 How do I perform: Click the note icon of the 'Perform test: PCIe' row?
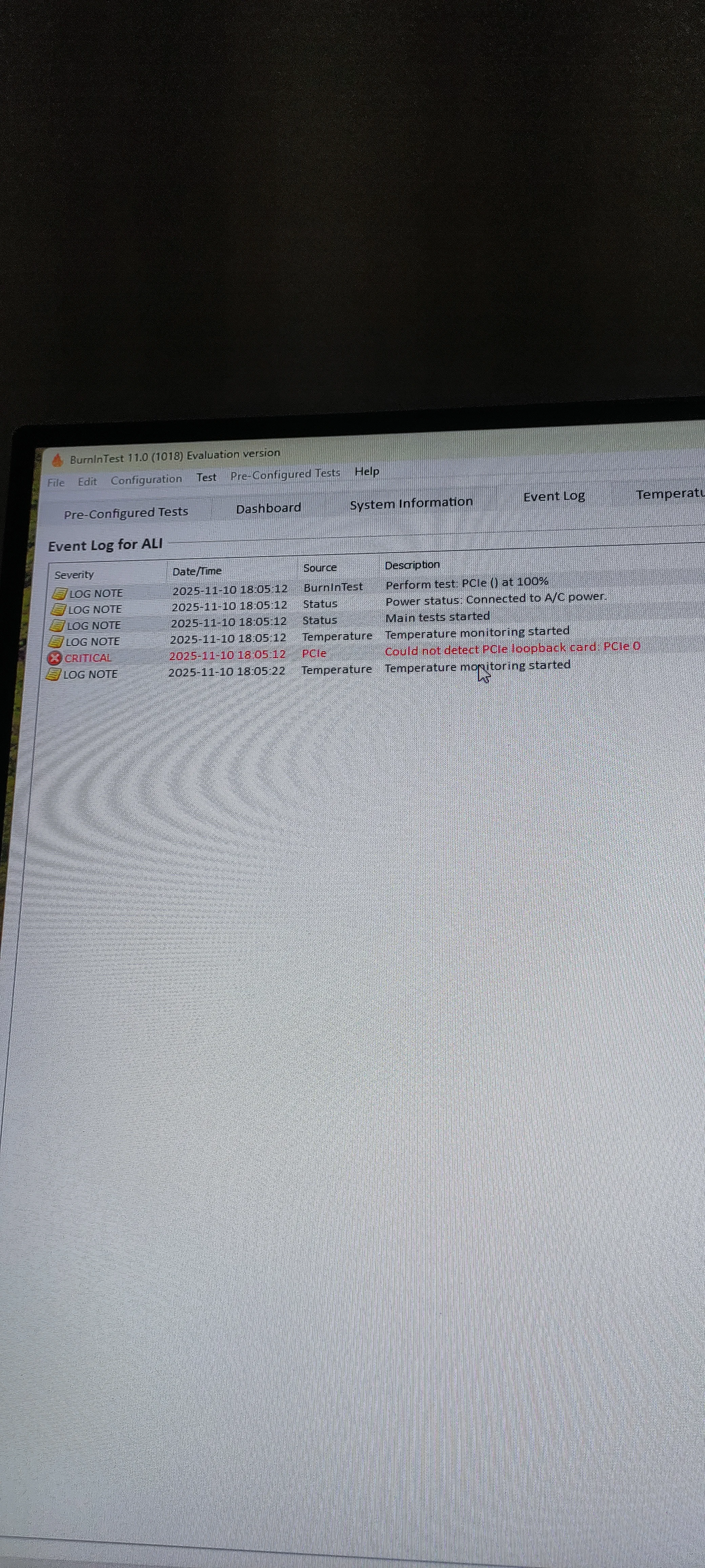coord(60,593)
